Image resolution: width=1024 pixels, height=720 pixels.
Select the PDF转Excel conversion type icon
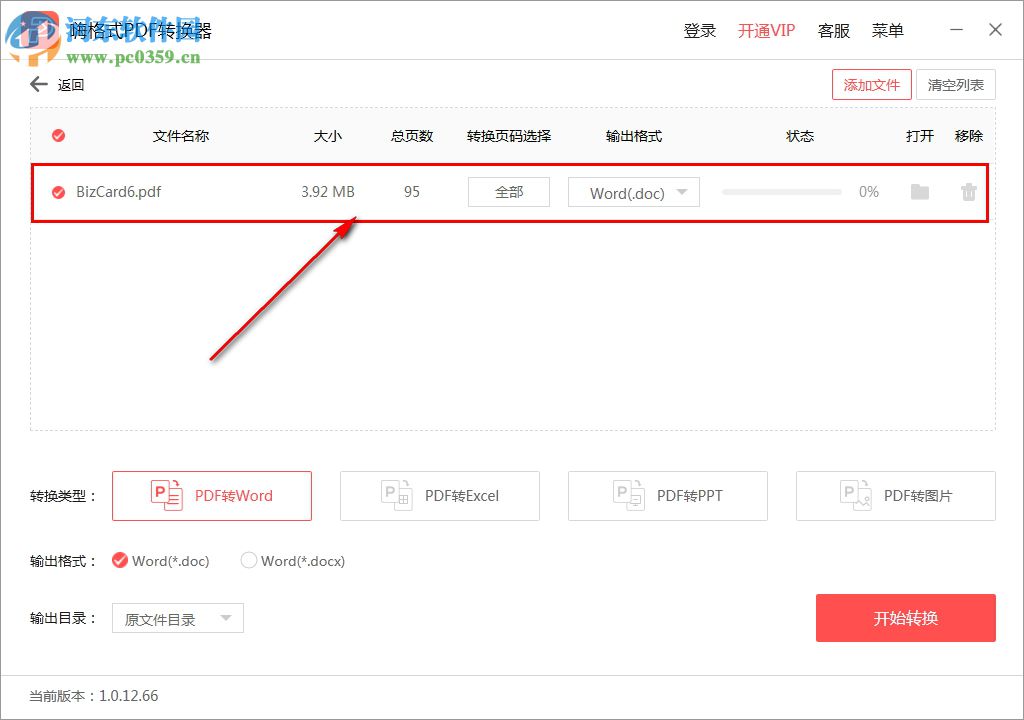click(396, 495)
